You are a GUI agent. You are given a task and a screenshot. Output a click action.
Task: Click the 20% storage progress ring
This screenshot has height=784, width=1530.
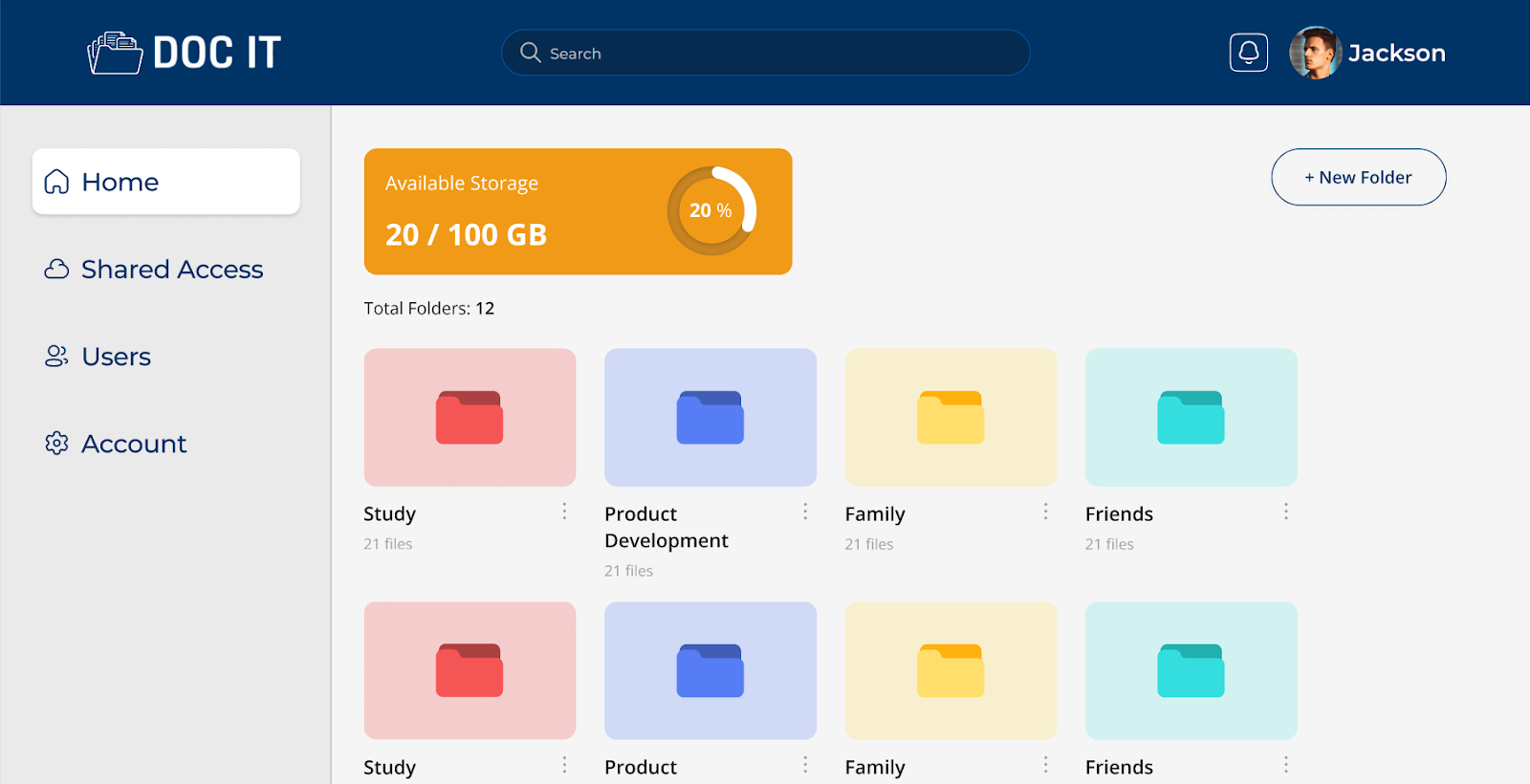711,210
